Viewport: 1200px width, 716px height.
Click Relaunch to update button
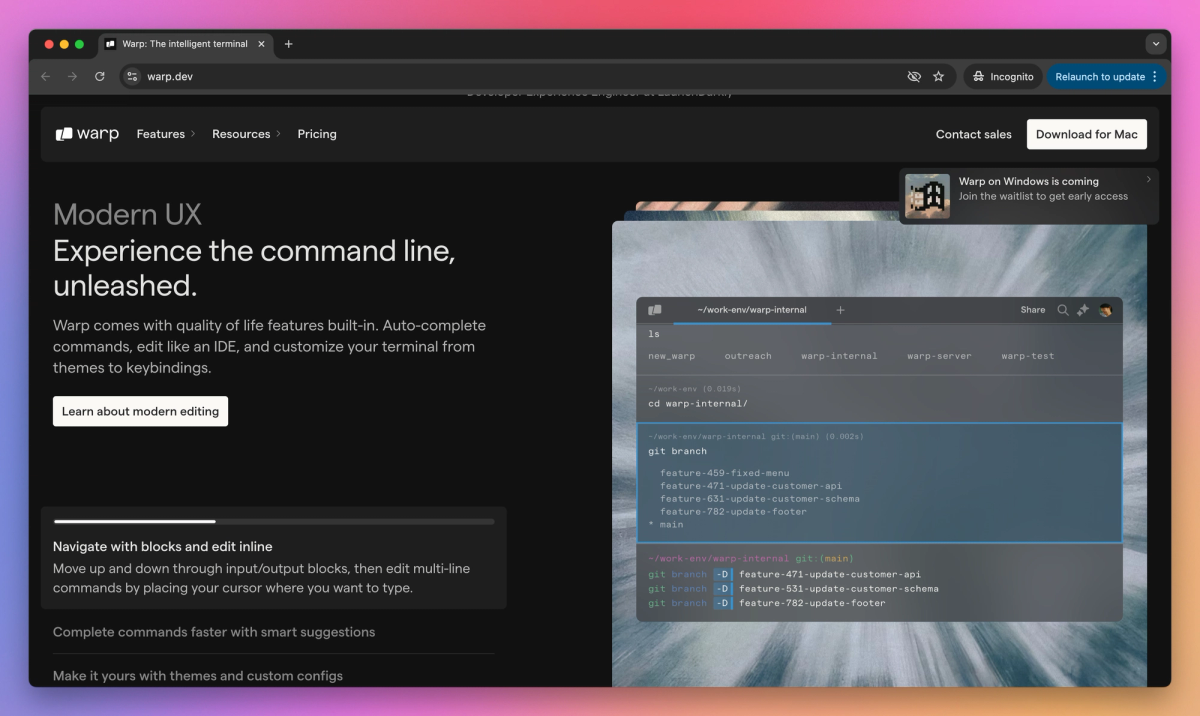tap(1100, 76)
